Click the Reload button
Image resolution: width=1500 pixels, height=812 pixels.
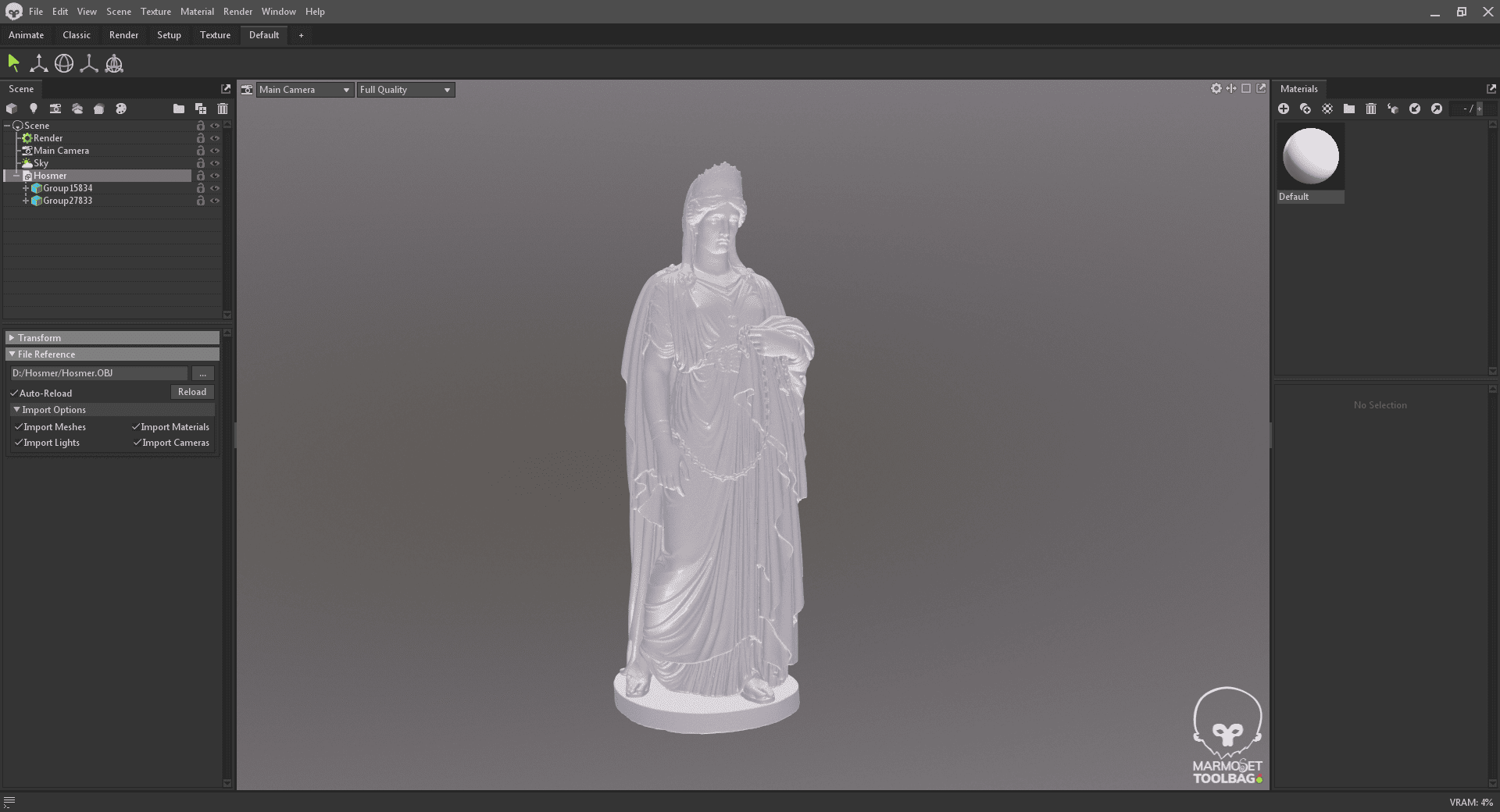192,392
